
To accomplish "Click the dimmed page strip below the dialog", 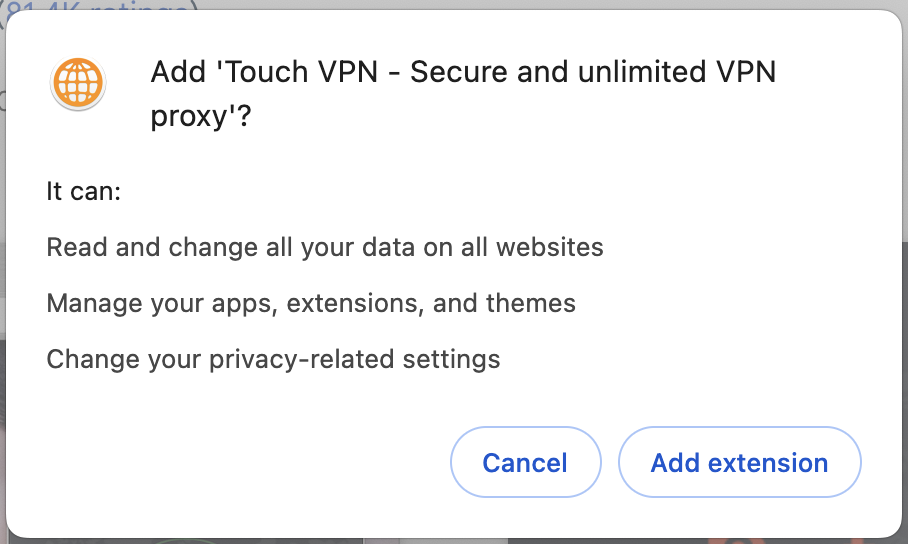I will [x=454, y=541].
